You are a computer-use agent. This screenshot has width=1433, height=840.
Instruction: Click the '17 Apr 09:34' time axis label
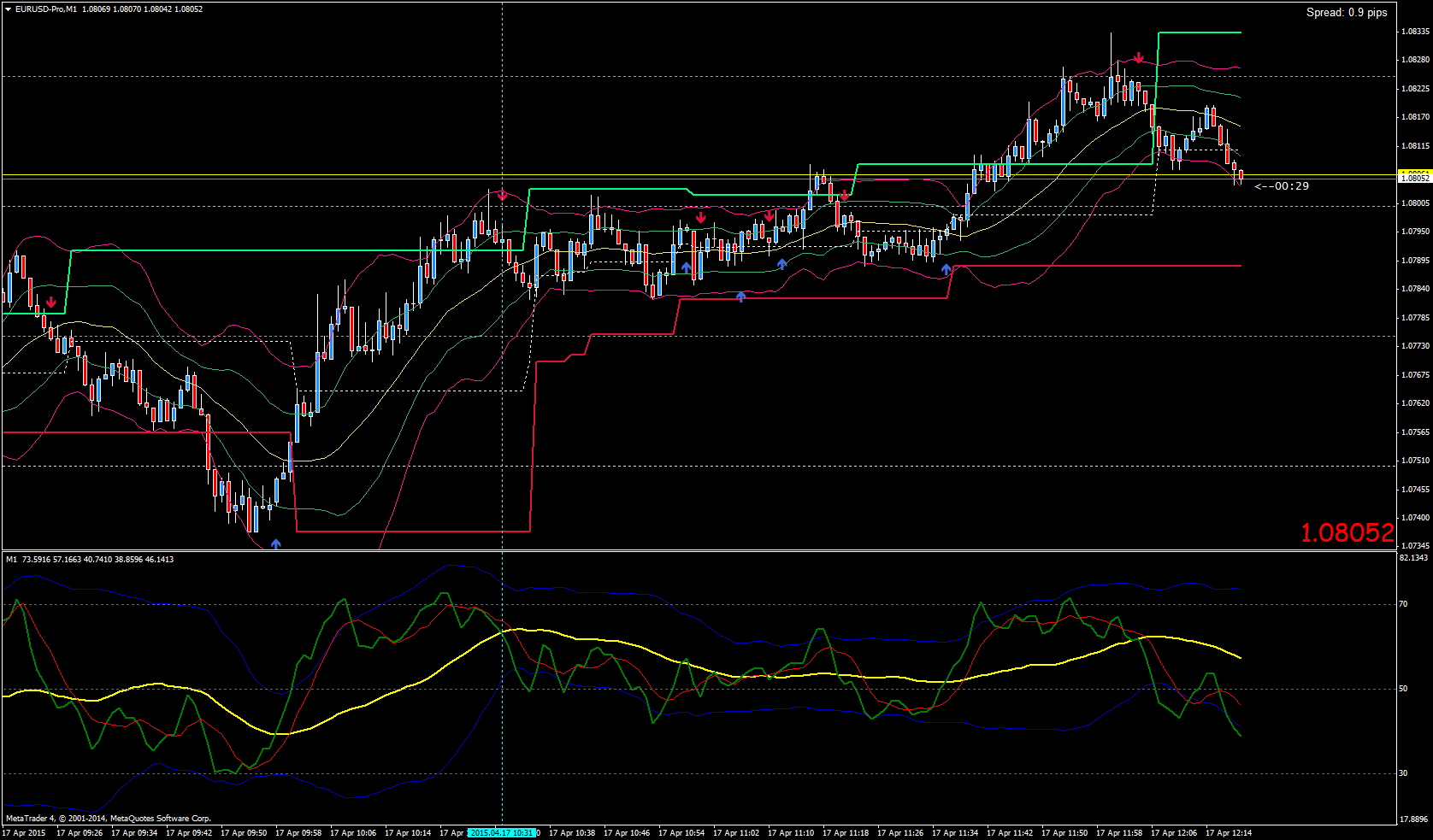(134, 833)
